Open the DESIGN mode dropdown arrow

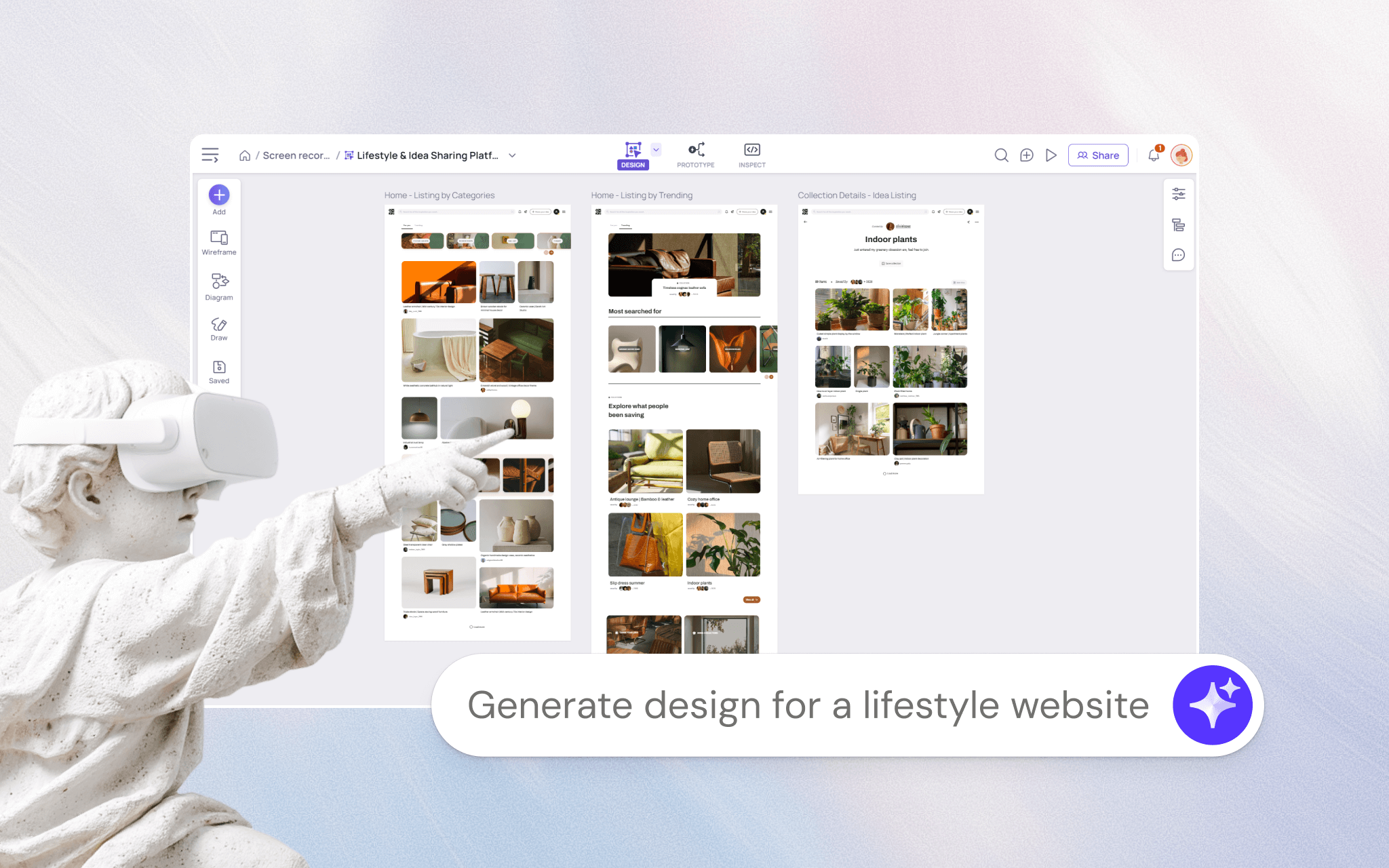point(655,149)
